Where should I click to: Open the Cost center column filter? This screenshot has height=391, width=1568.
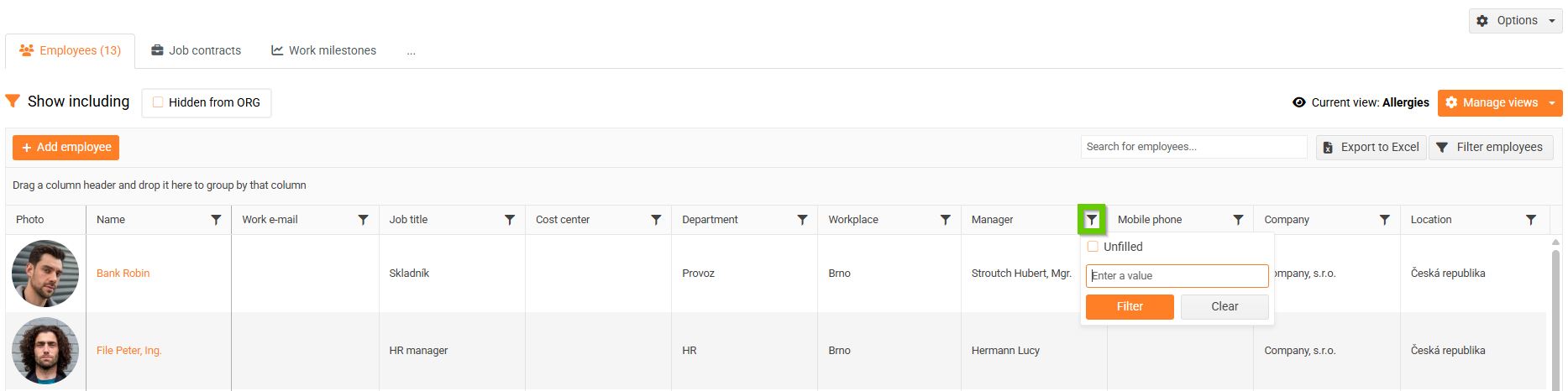click(x=656, y=220)
